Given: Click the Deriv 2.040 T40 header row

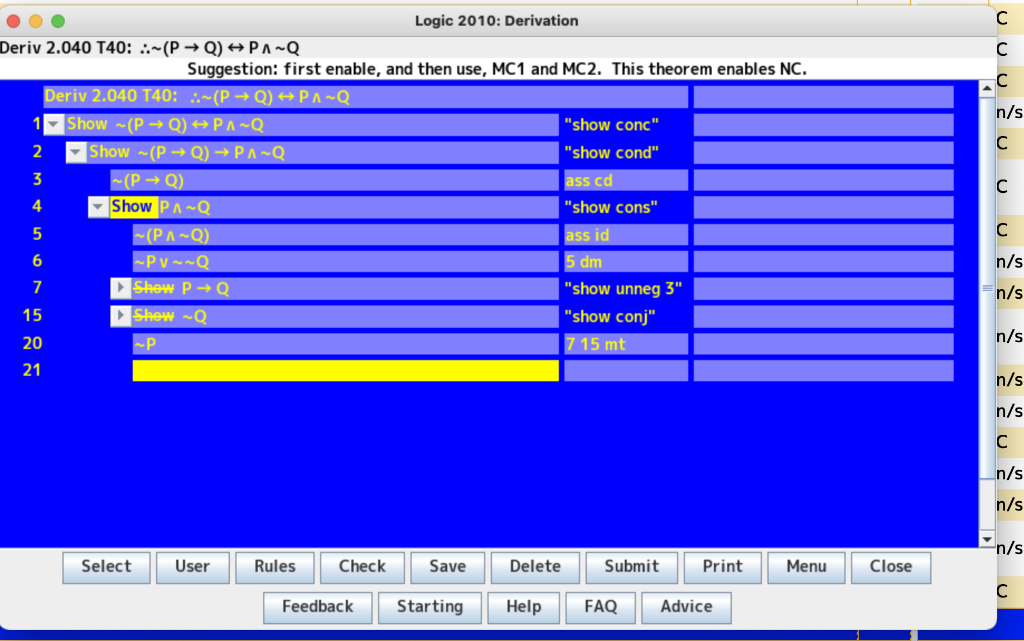Looking at the screenshot, I should (x=366, y=97).
